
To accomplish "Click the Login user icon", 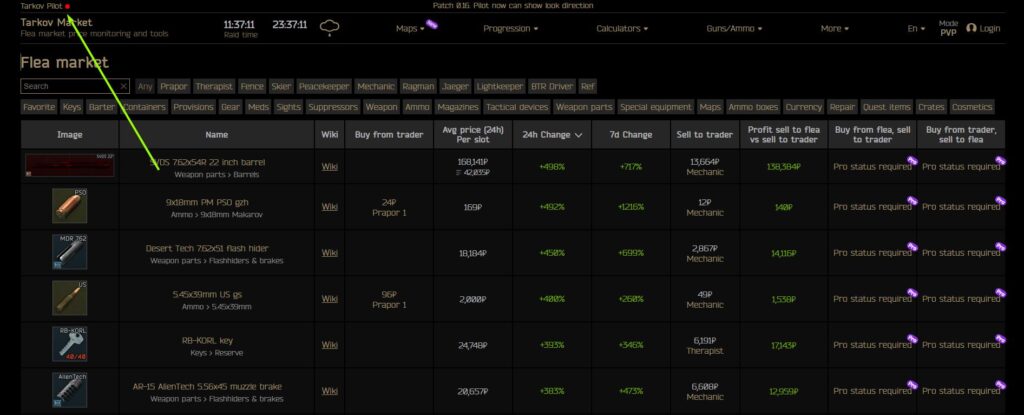I will click(971, 28).
